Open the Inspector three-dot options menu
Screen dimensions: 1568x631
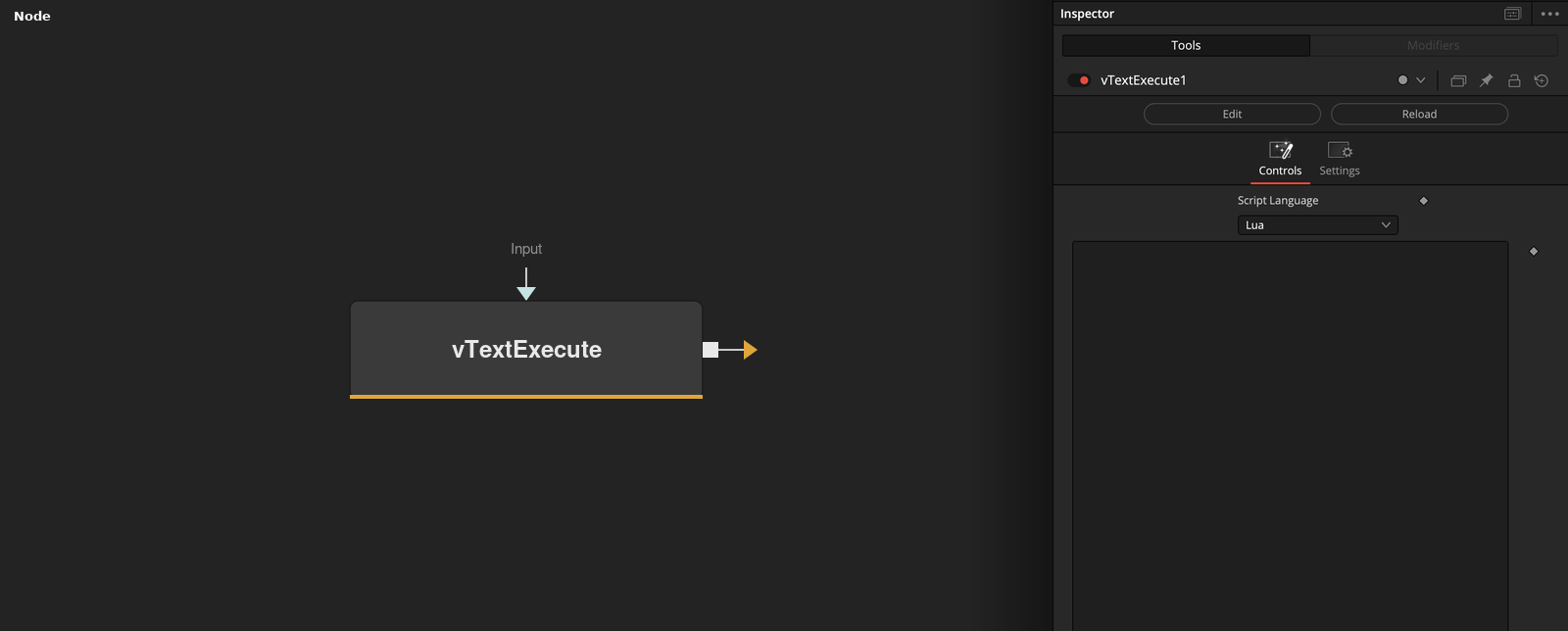point(1549,14)
